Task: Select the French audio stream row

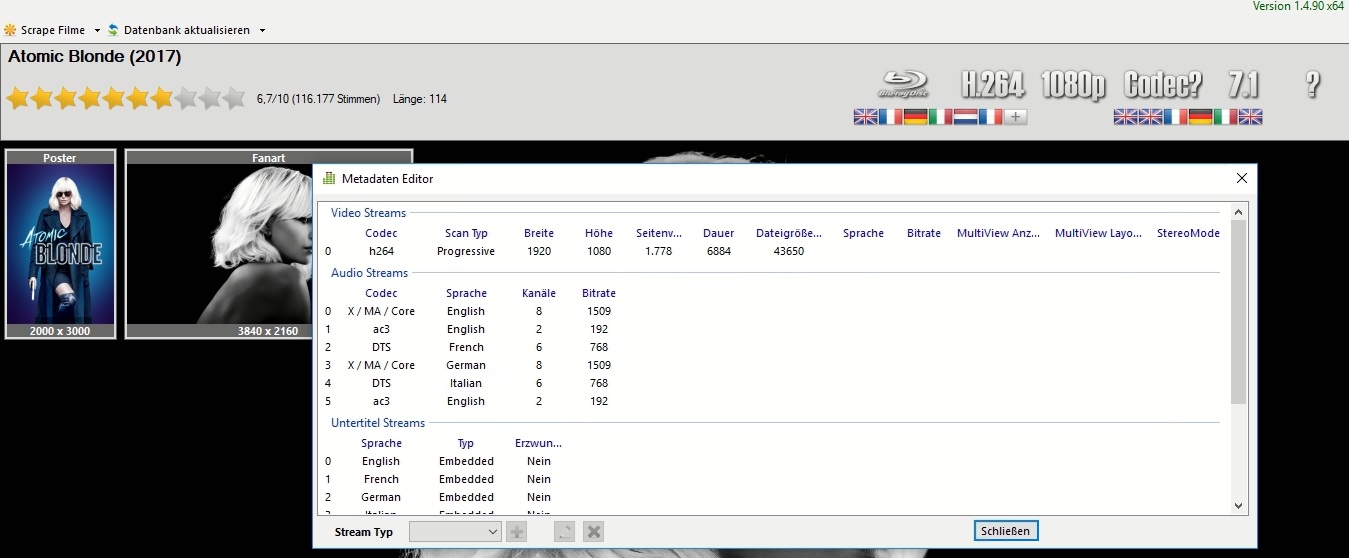Action: (470, 347)
